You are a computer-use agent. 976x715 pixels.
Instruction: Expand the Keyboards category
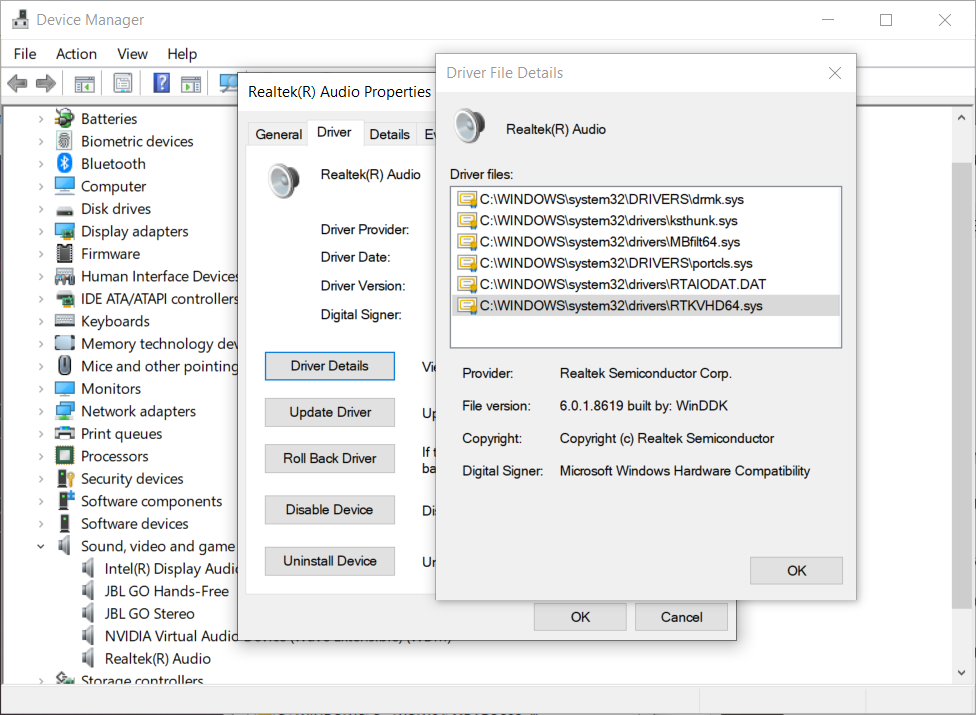[41, 322]
